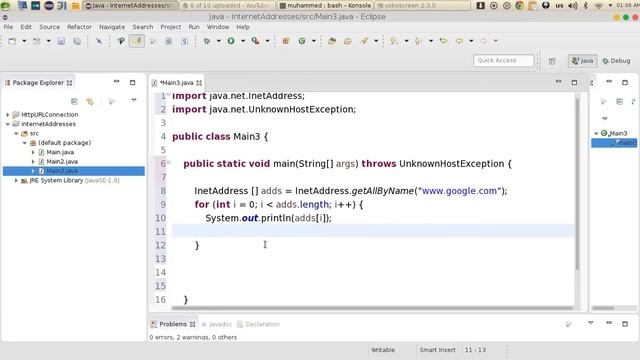
Task: Open the Run configurations dropdown arrow
Action: pos(243,41)
